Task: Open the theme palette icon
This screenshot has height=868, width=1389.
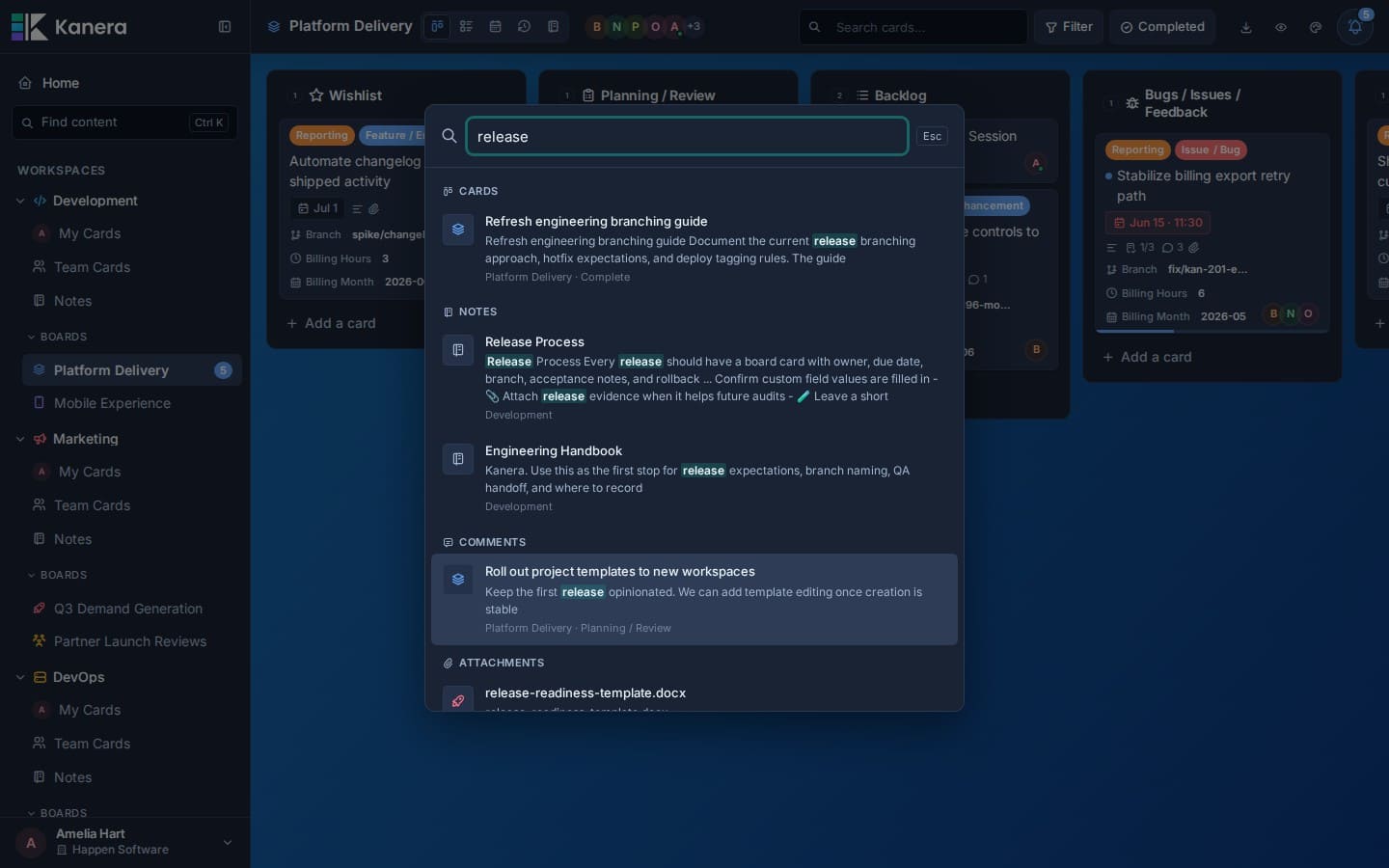Action: pyautogui.click(x=1316, y=27)
